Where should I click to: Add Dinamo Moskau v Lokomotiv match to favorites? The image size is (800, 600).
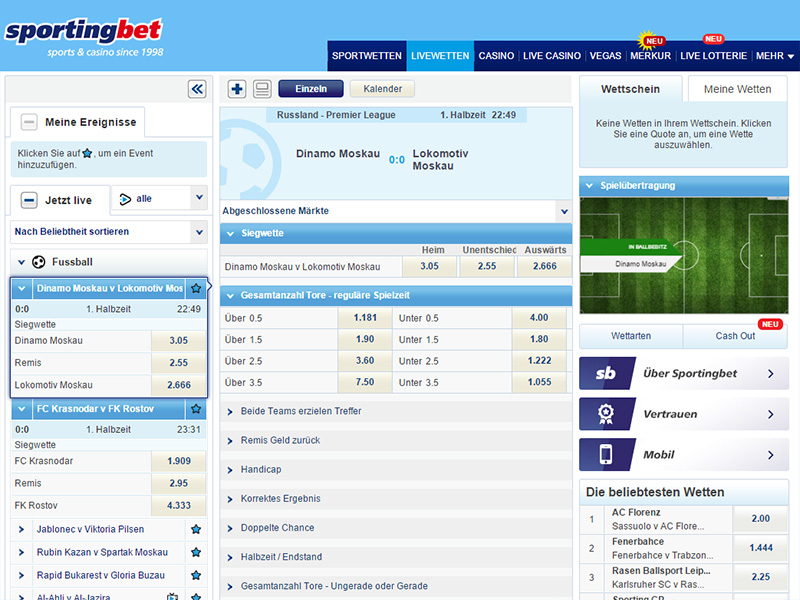tap(196, 288)
